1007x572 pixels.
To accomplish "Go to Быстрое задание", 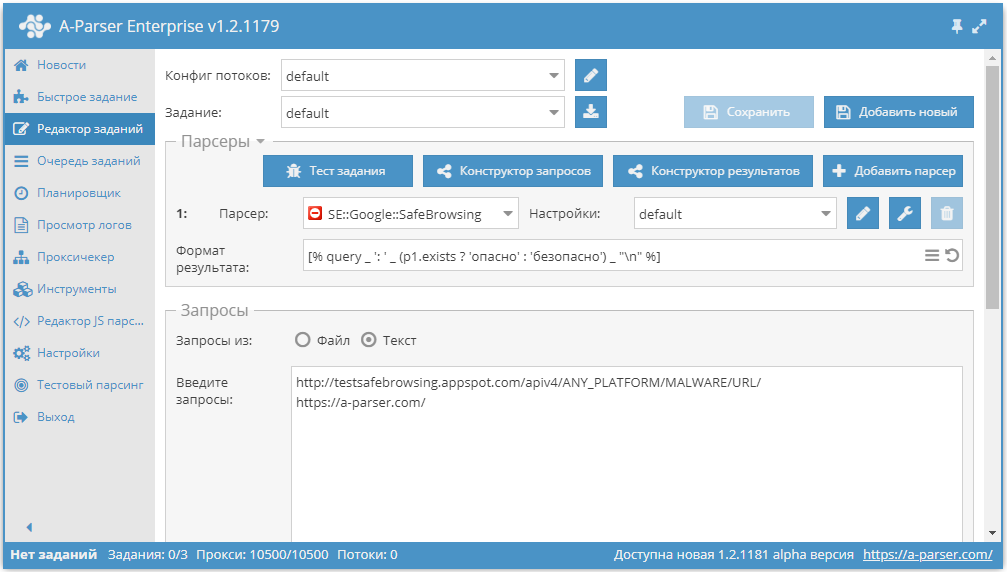I will pos(80,97).
